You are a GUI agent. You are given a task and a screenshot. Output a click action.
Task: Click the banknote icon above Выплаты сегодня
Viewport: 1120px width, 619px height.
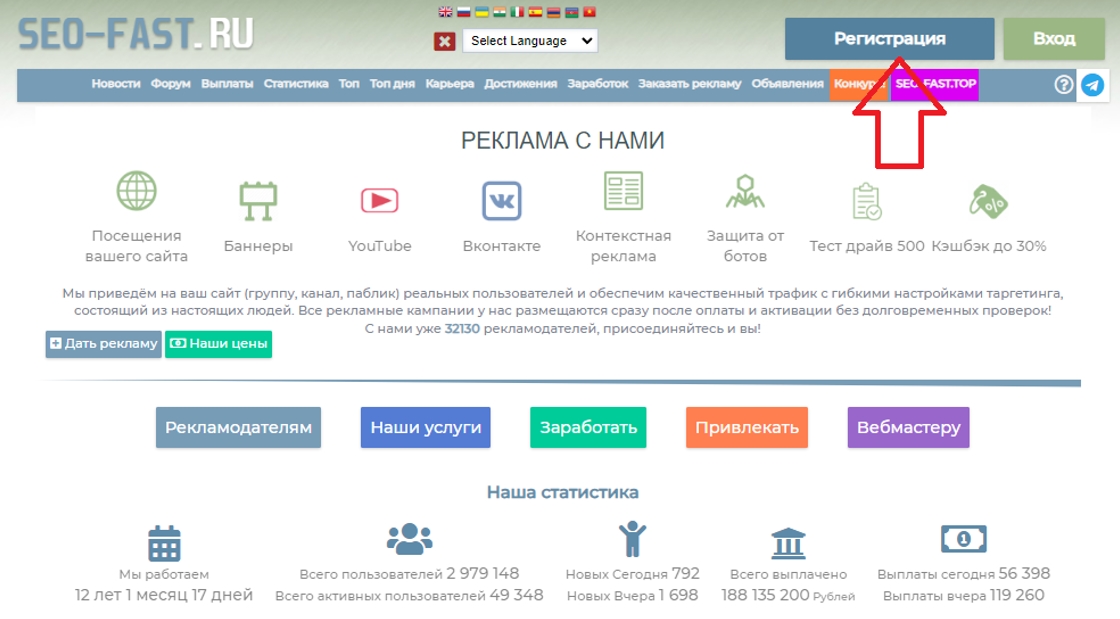point(964,539)
